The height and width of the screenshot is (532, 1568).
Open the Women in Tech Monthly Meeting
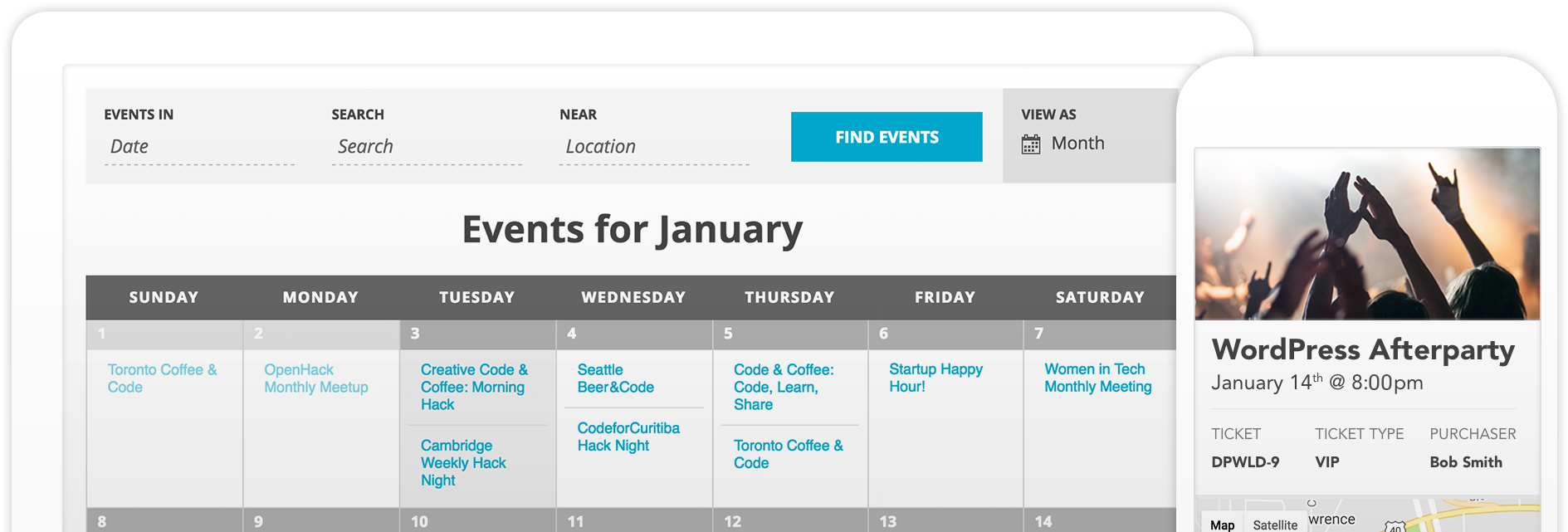tap(1097, 378)
